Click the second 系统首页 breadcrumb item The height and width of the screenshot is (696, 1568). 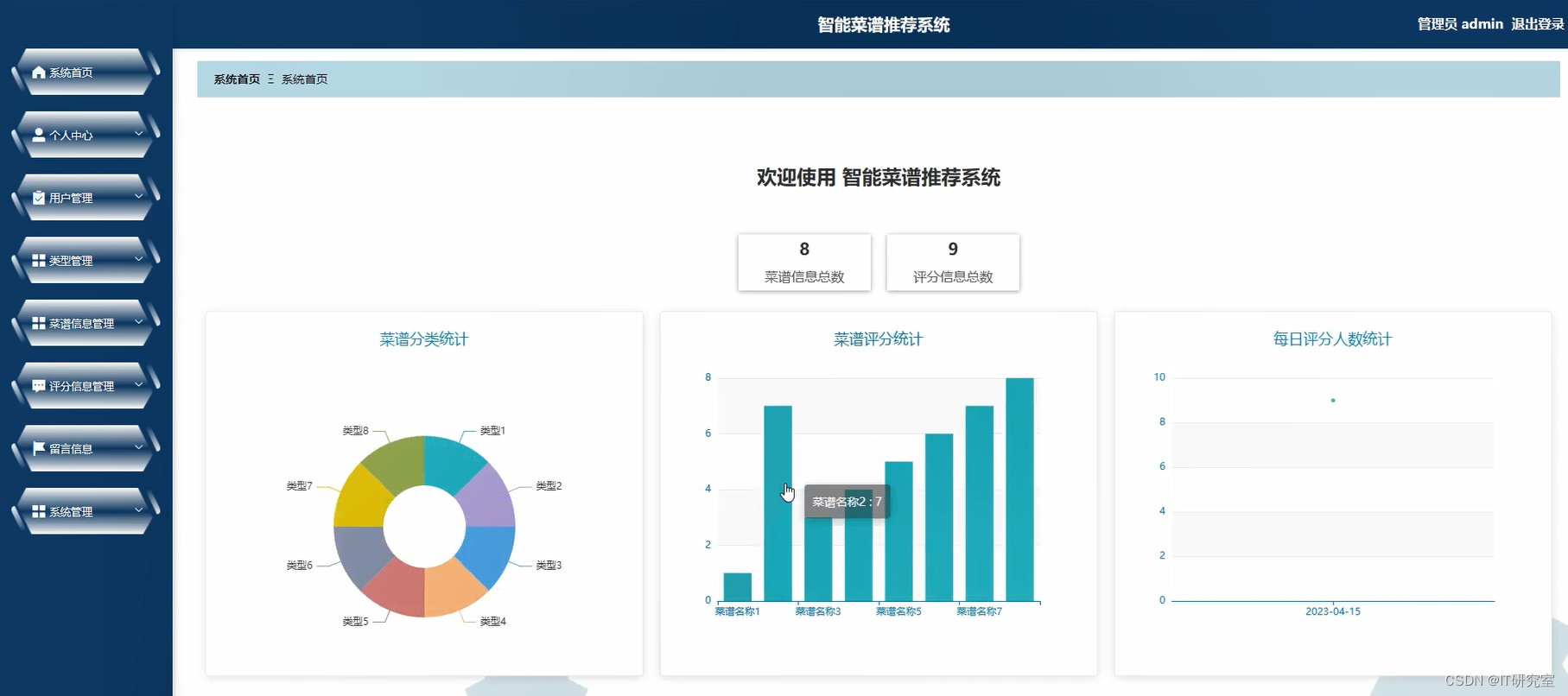tap(304, 79)
